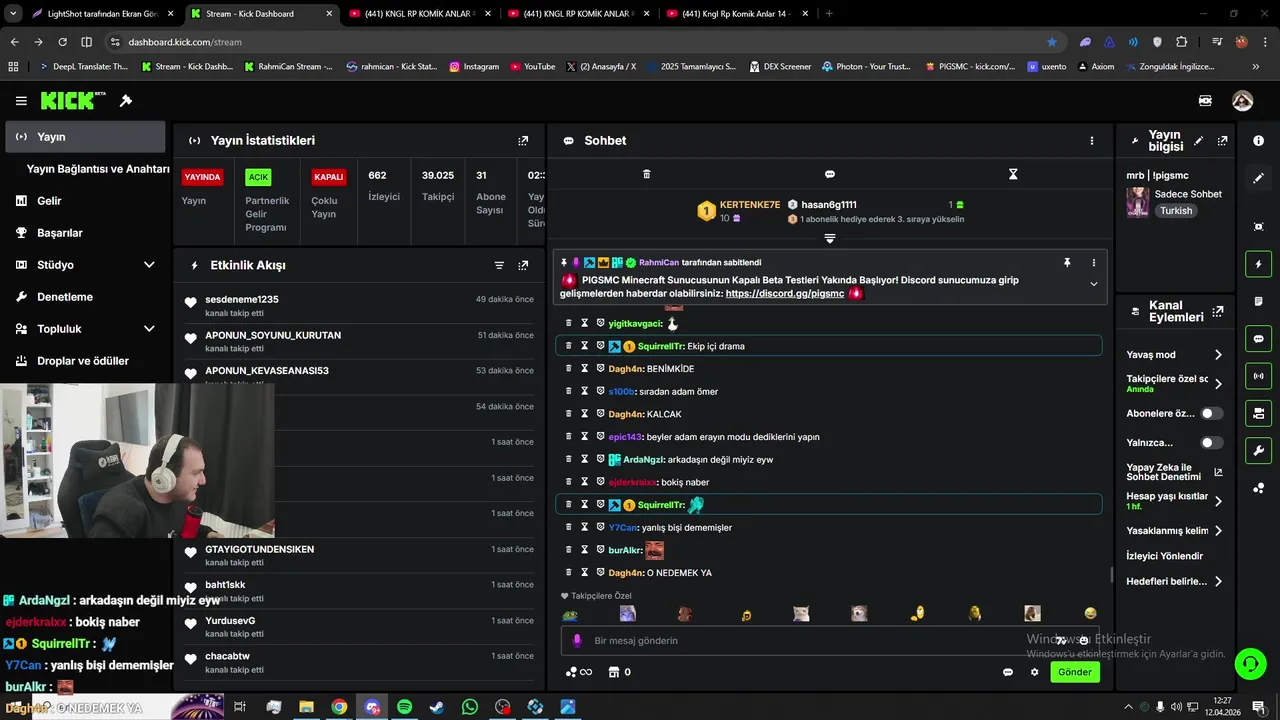The height and width of the screenshot is (720, 1280).
Task: Click the hourglass icon under Sohbet header
Action: tap(1013, 174)
